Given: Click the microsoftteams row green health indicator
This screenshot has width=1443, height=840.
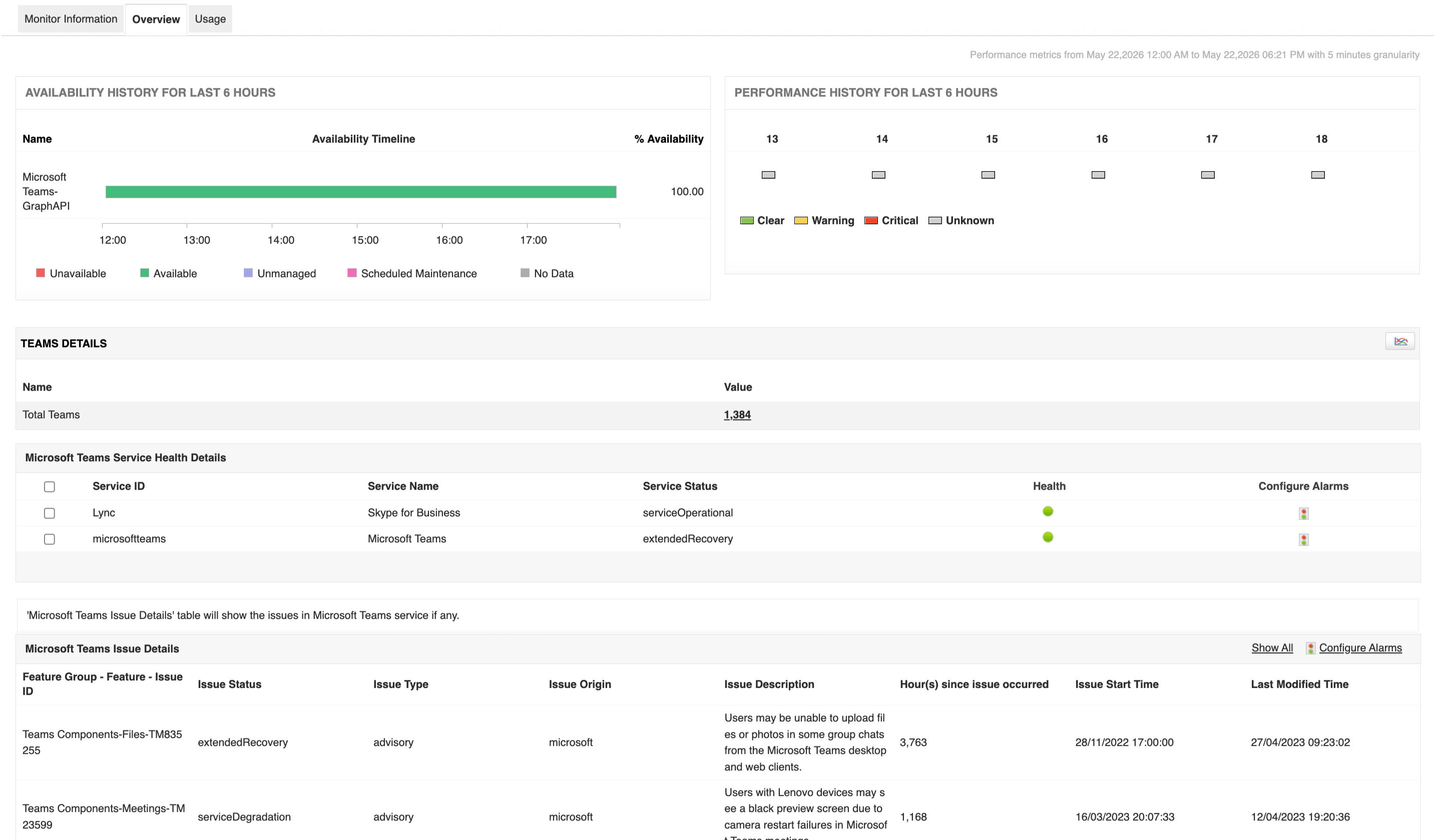Looking at the screenshot, I should tap(1047, 537).
